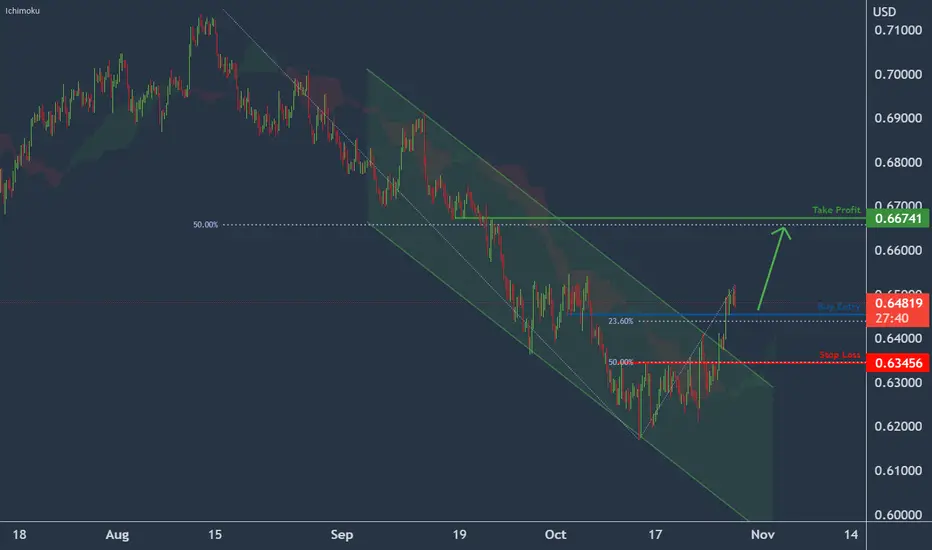
Task: Click the Take Profit price tag 0.66741
Action: point(898,218)
